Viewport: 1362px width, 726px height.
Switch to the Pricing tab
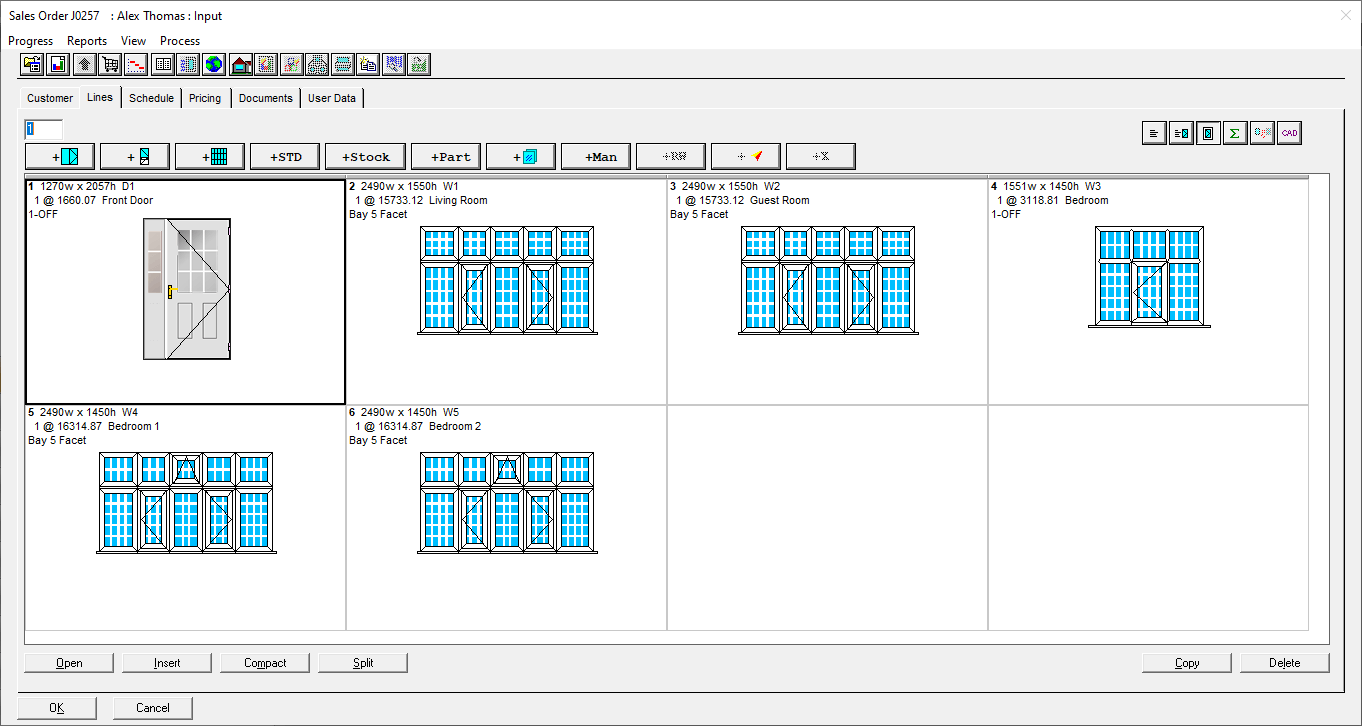[205, 98]
